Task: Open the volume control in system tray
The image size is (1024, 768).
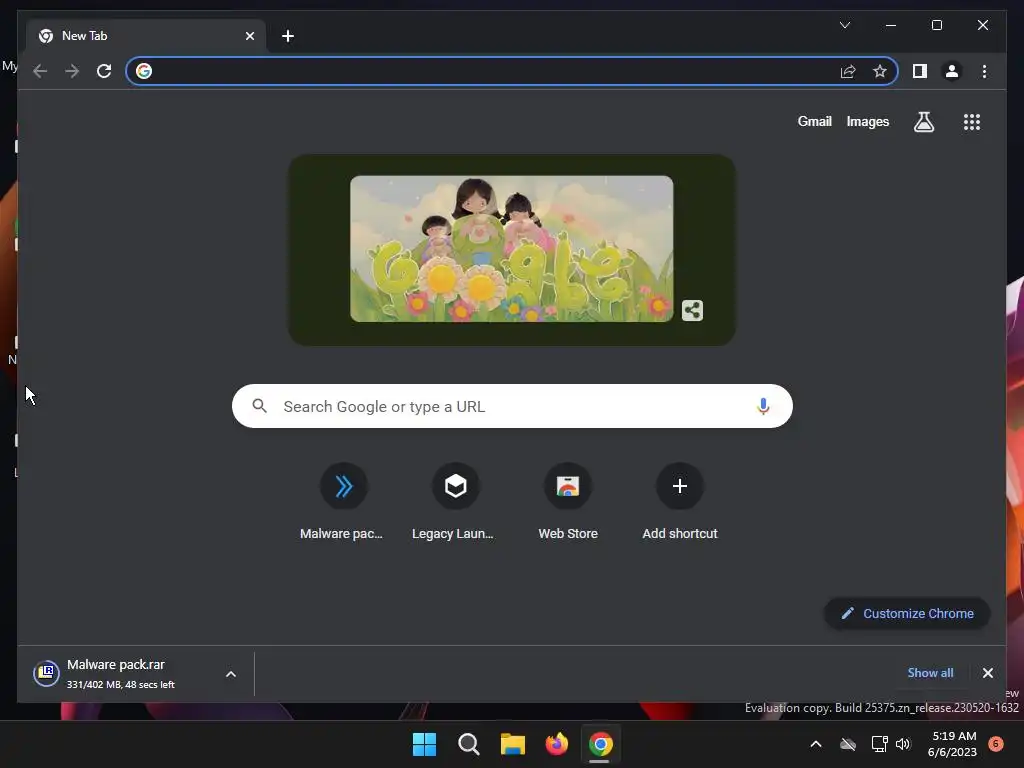Action: [903, 744]
